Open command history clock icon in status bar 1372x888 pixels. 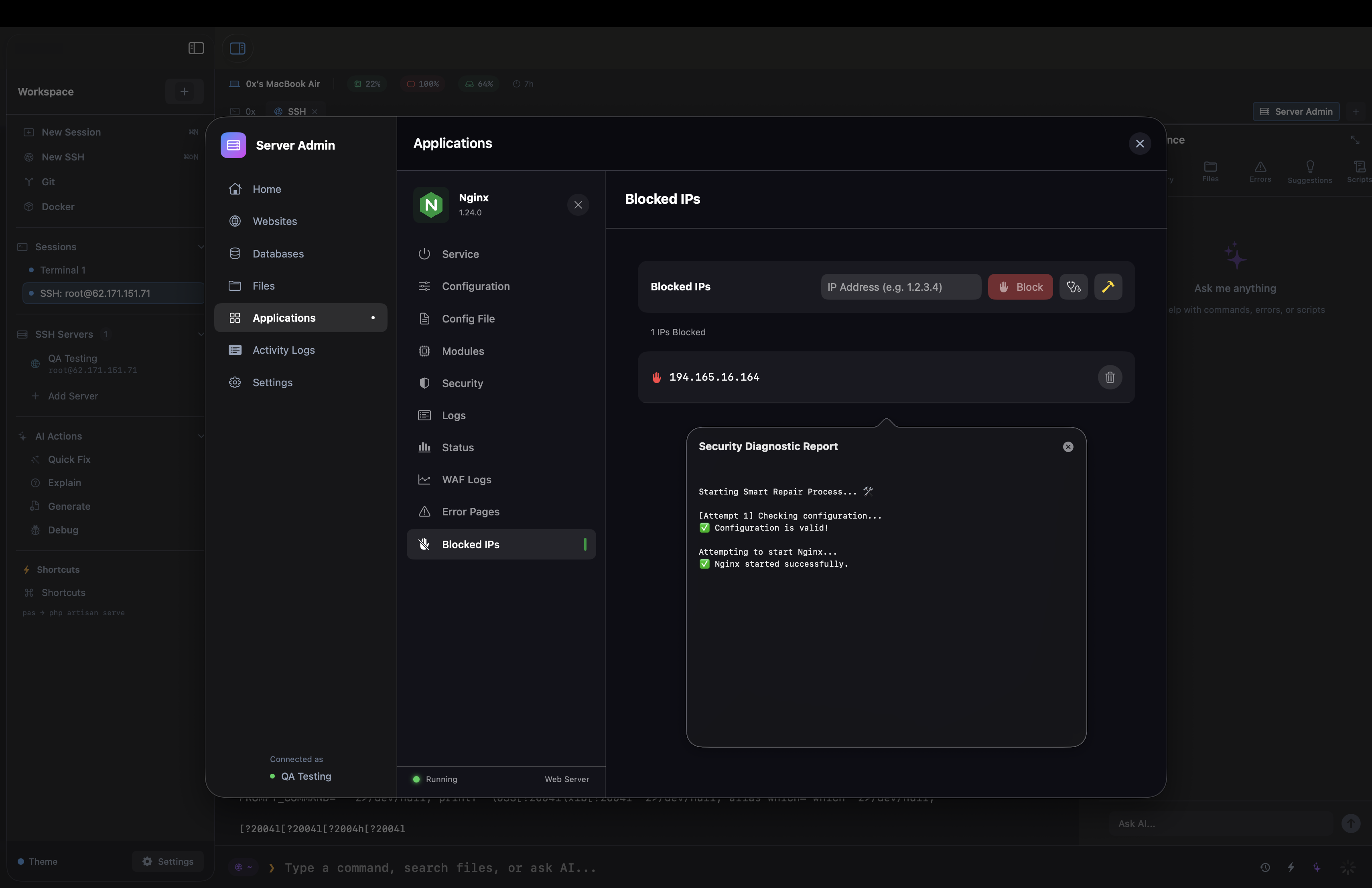[x=1265, y=868]
